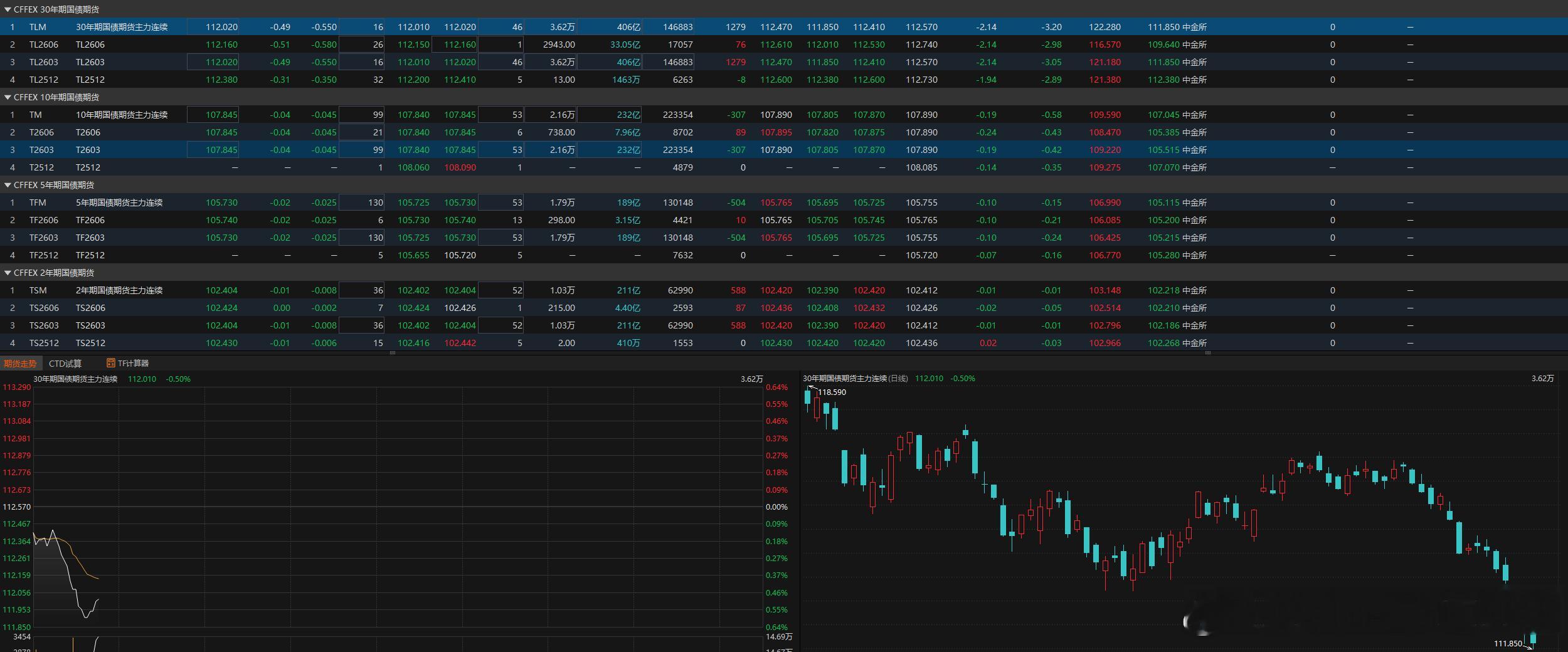
Task: Click value 102.796 in TS2603 row
Action: pyautogui.click(x=1104, y=325)
